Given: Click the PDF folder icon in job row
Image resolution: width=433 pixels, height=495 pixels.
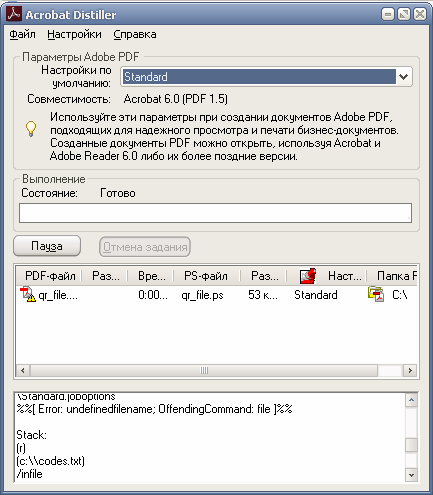Looking at the screenshot, I should [x=376, y=294].
